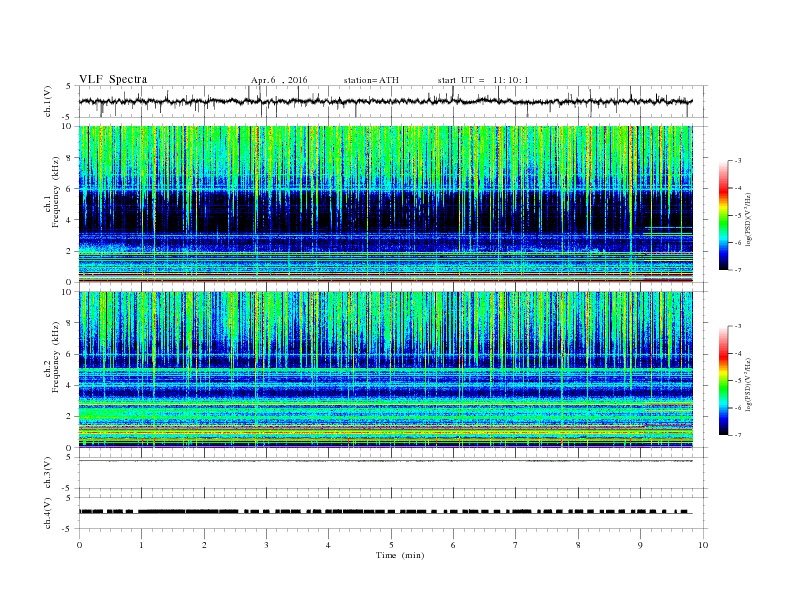792x612 pixels.
Task: Click the "1" time axis tick label
Action: 141,545
